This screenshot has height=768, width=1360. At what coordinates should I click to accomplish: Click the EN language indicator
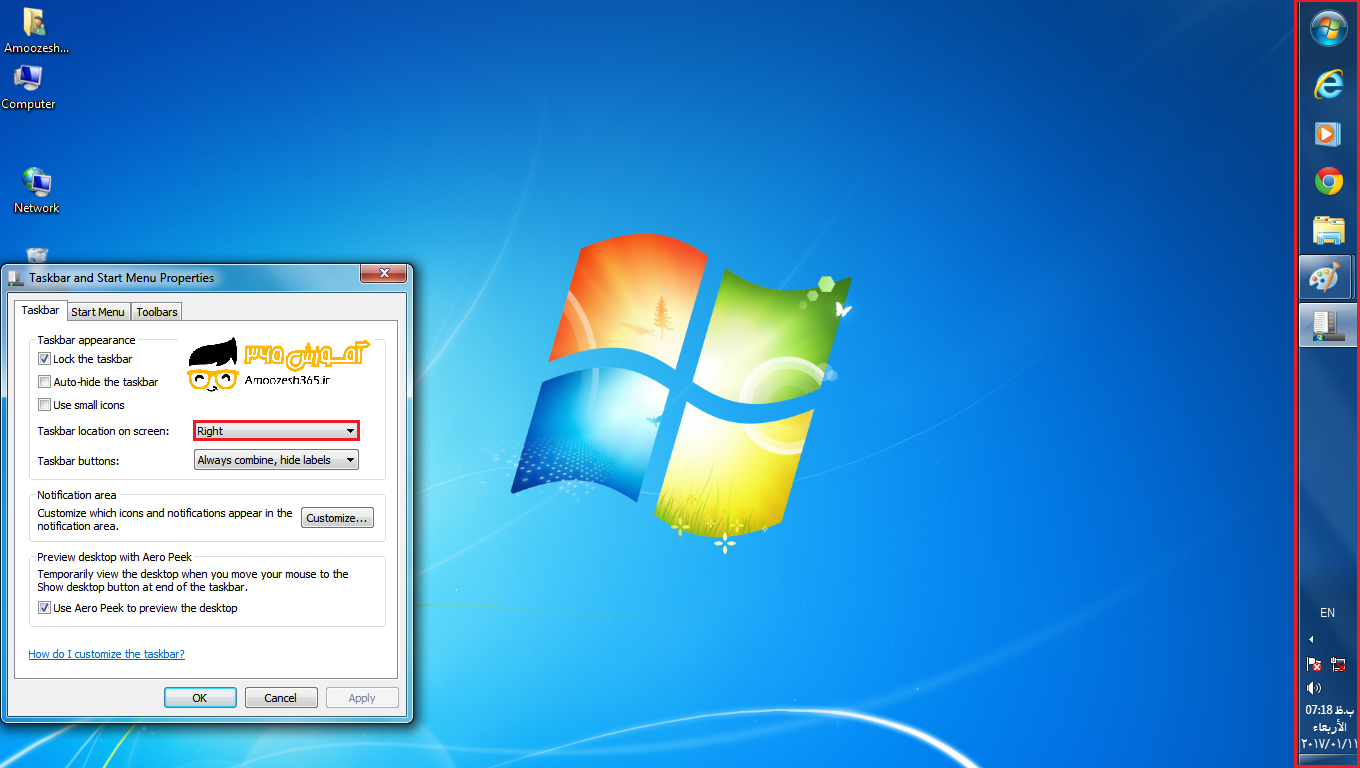click(x=1327, y=613)
